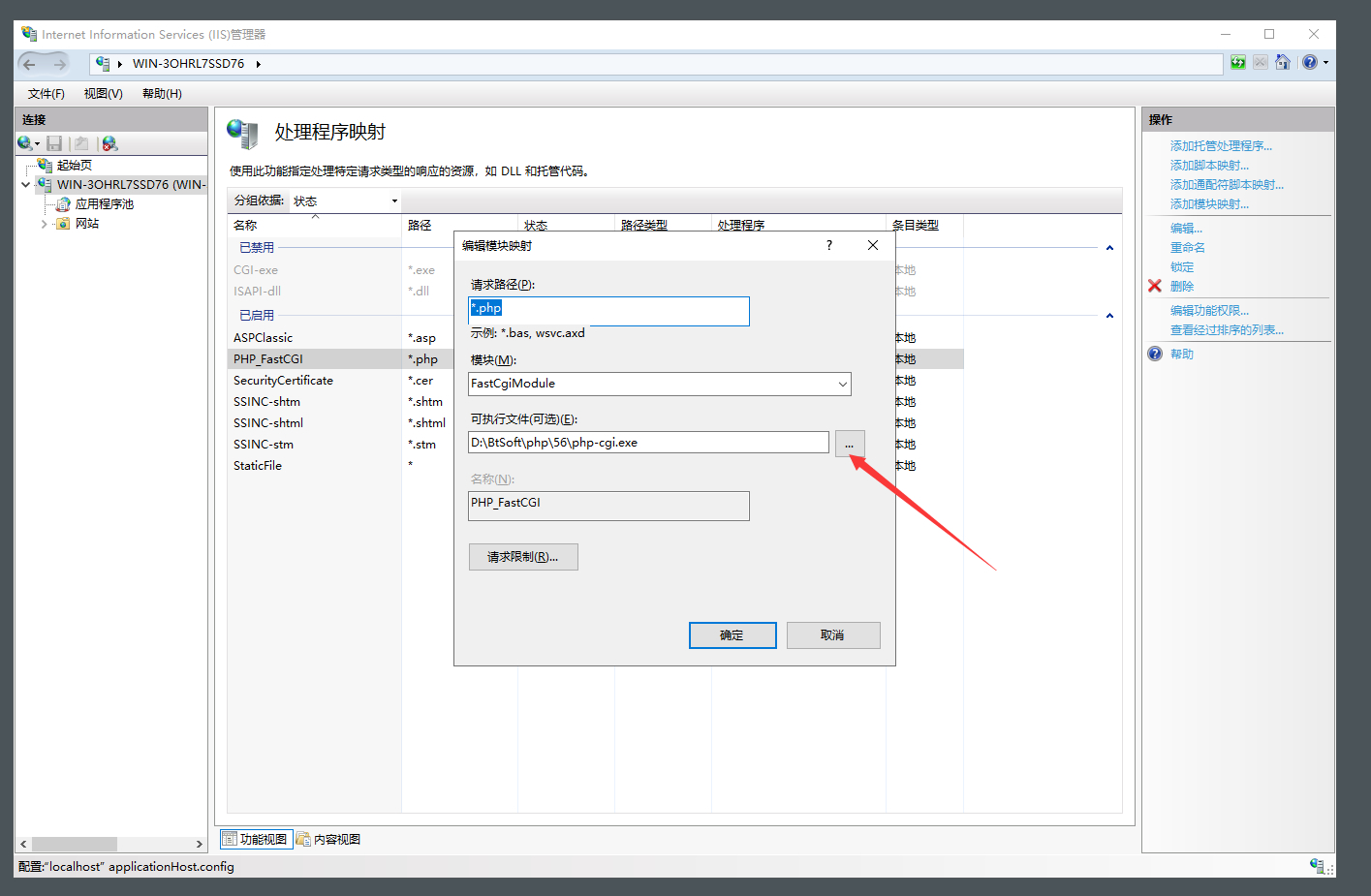Click 重命名 in Actions pane

pyautogui.click(x=1188, y=248)
